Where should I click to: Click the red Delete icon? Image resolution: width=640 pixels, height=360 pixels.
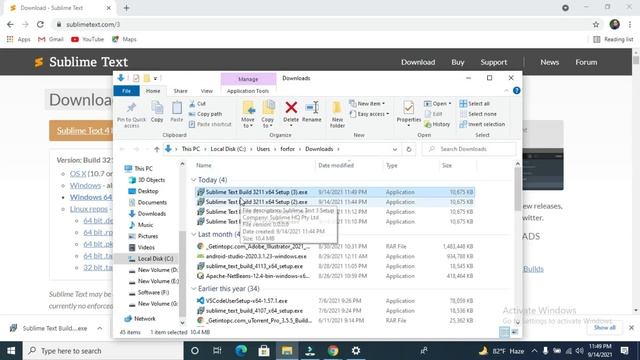point(291,108)
